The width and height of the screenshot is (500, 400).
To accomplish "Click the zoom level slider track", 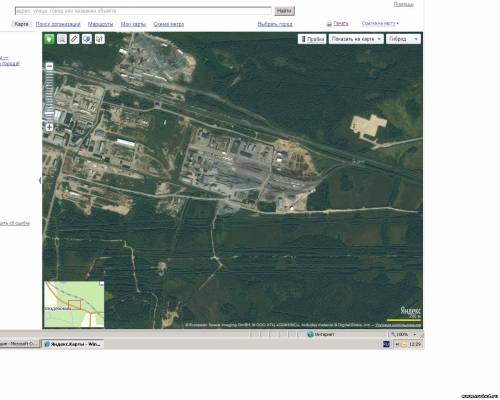I will point(49,97).
